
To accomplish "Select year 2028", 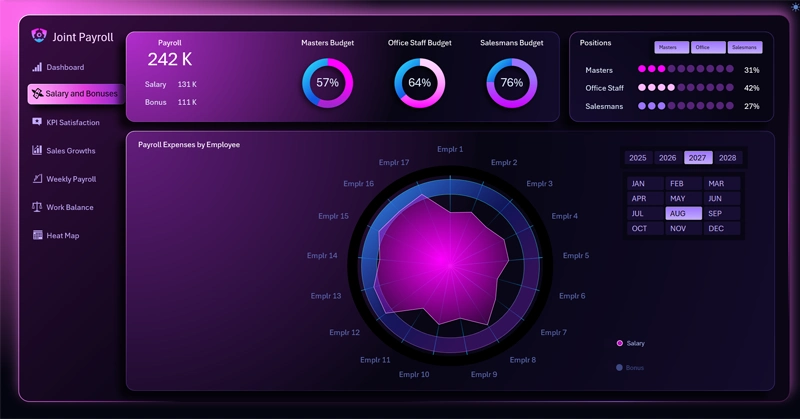I will tap(728, 158).
